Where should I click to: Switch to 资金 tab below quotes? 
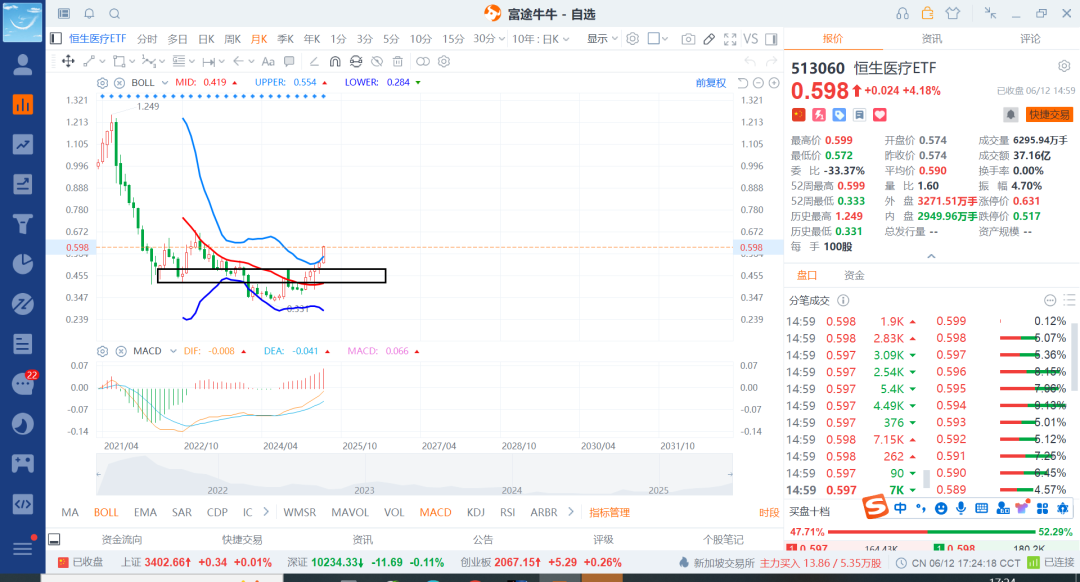coord(854,276)
